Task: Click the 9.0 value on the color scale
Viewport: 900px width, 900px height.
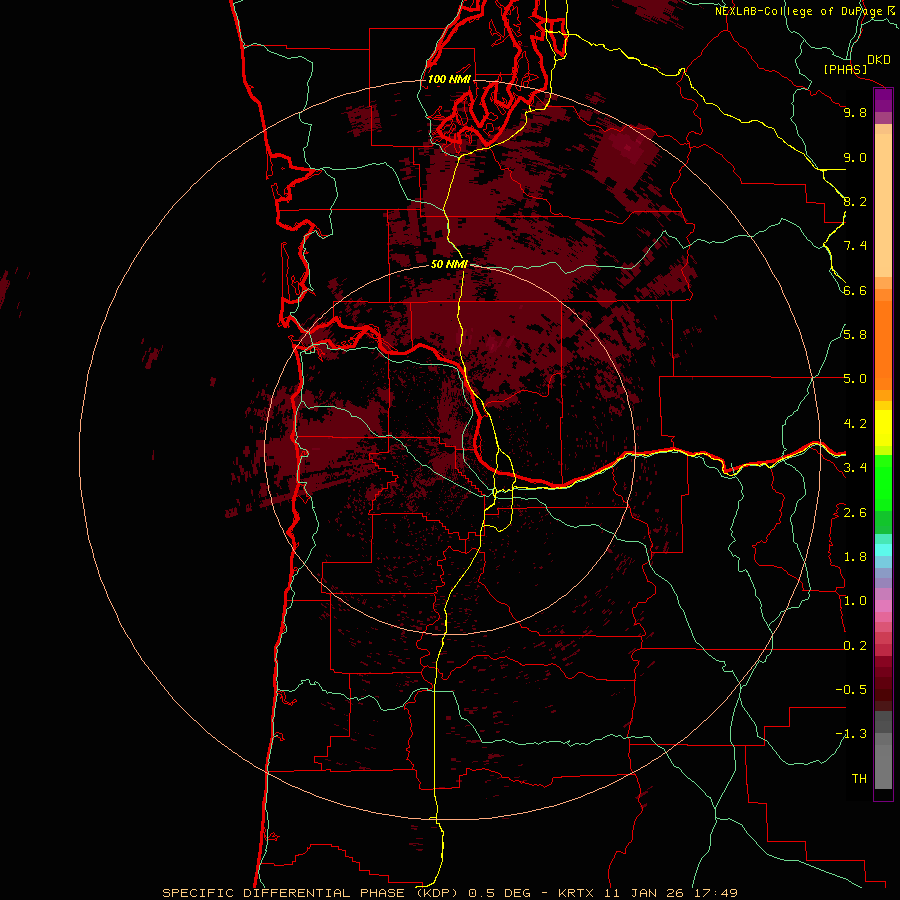Action: [x=855, y=157]
